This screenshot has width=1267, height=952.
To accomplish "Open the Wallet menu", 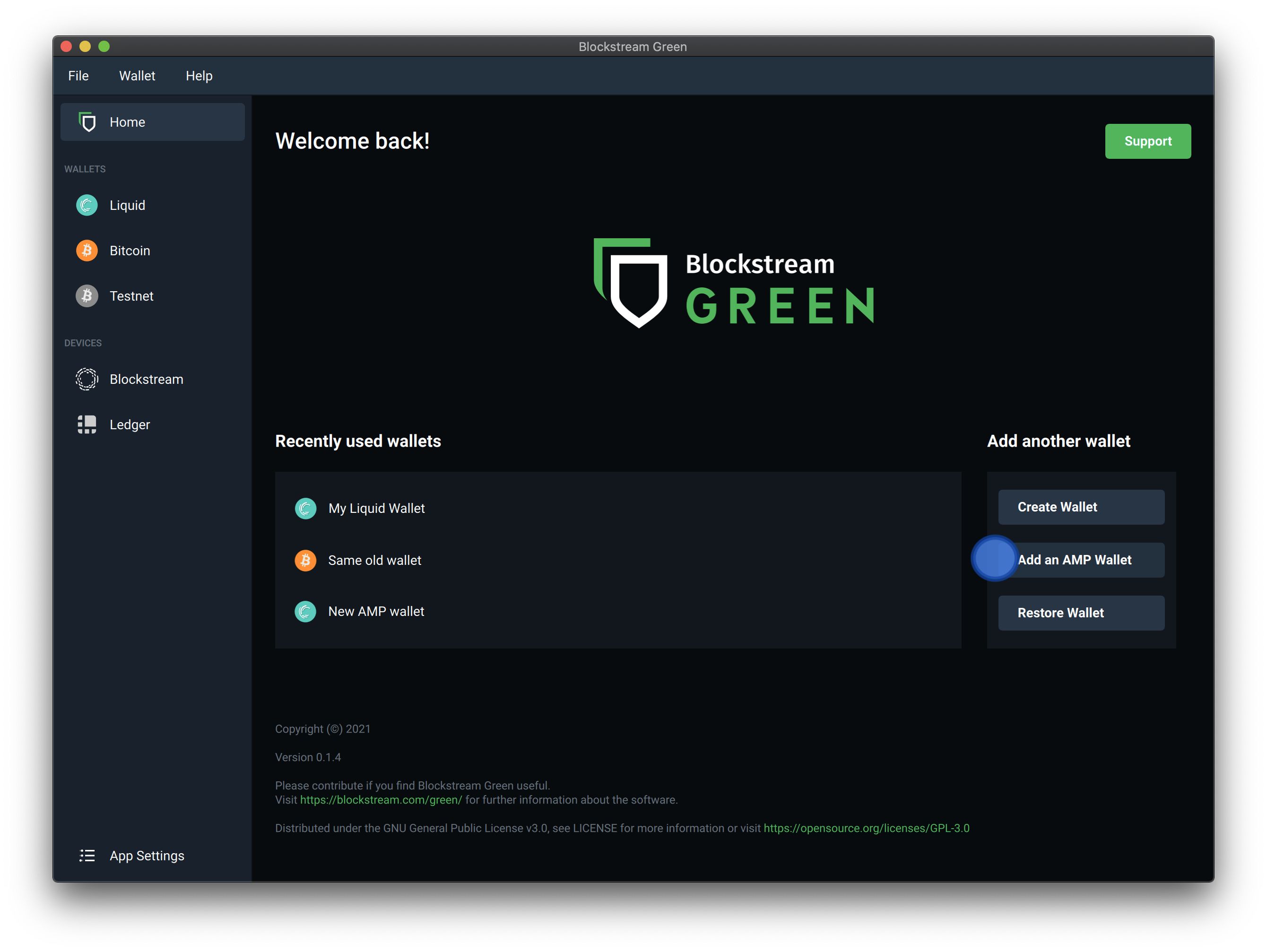I will (137, 76).
